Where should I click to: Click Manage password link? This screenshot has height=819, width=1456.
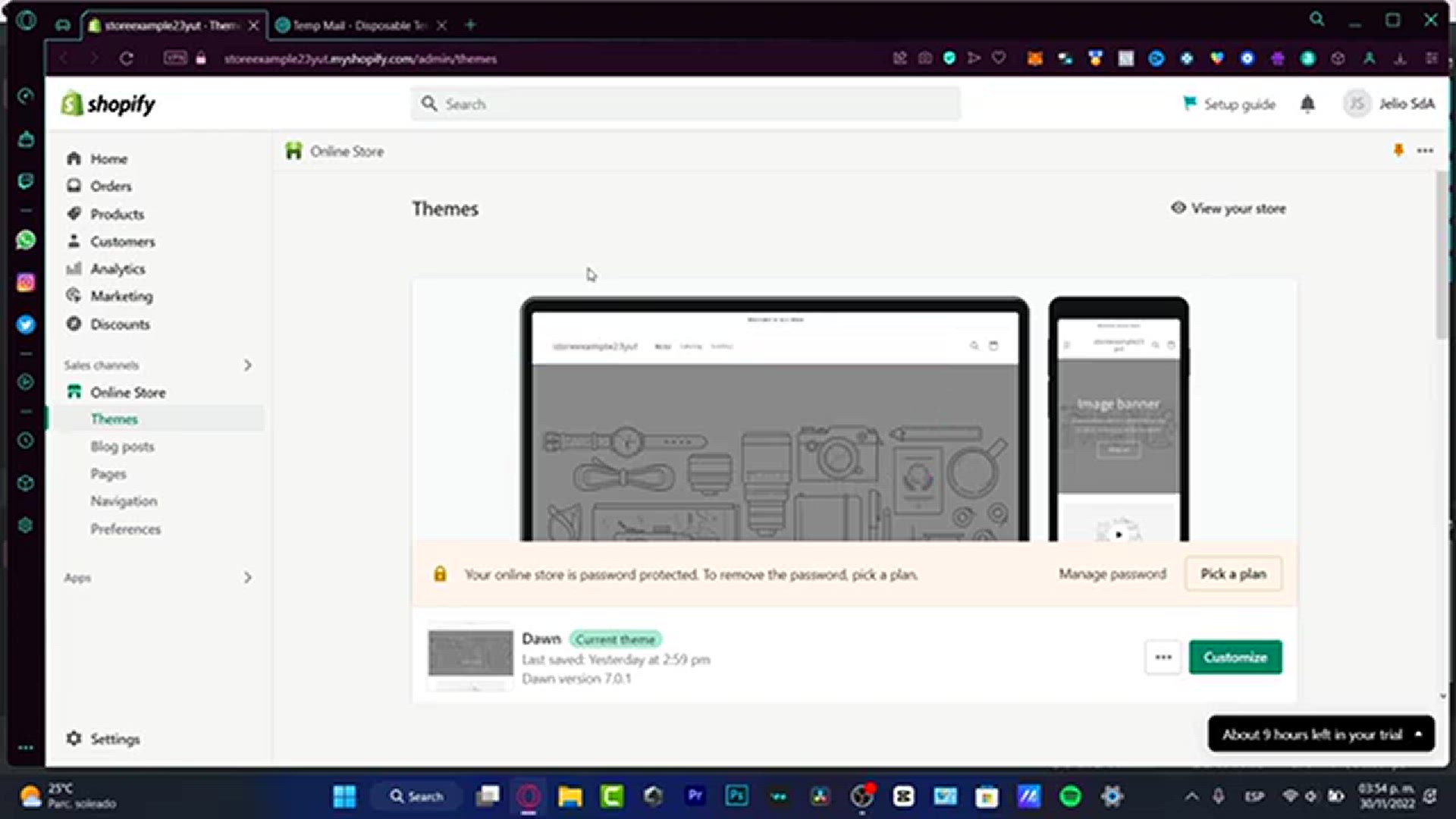(1112, 574)
